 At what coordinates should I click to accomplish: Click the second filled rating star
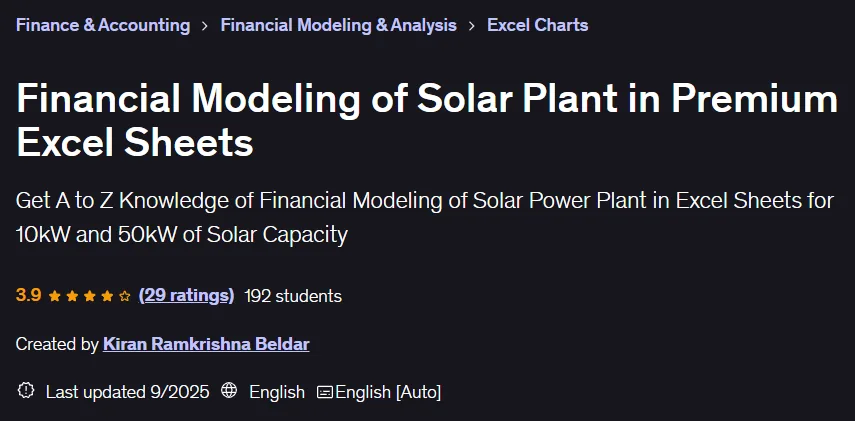(x=72, y=296)
